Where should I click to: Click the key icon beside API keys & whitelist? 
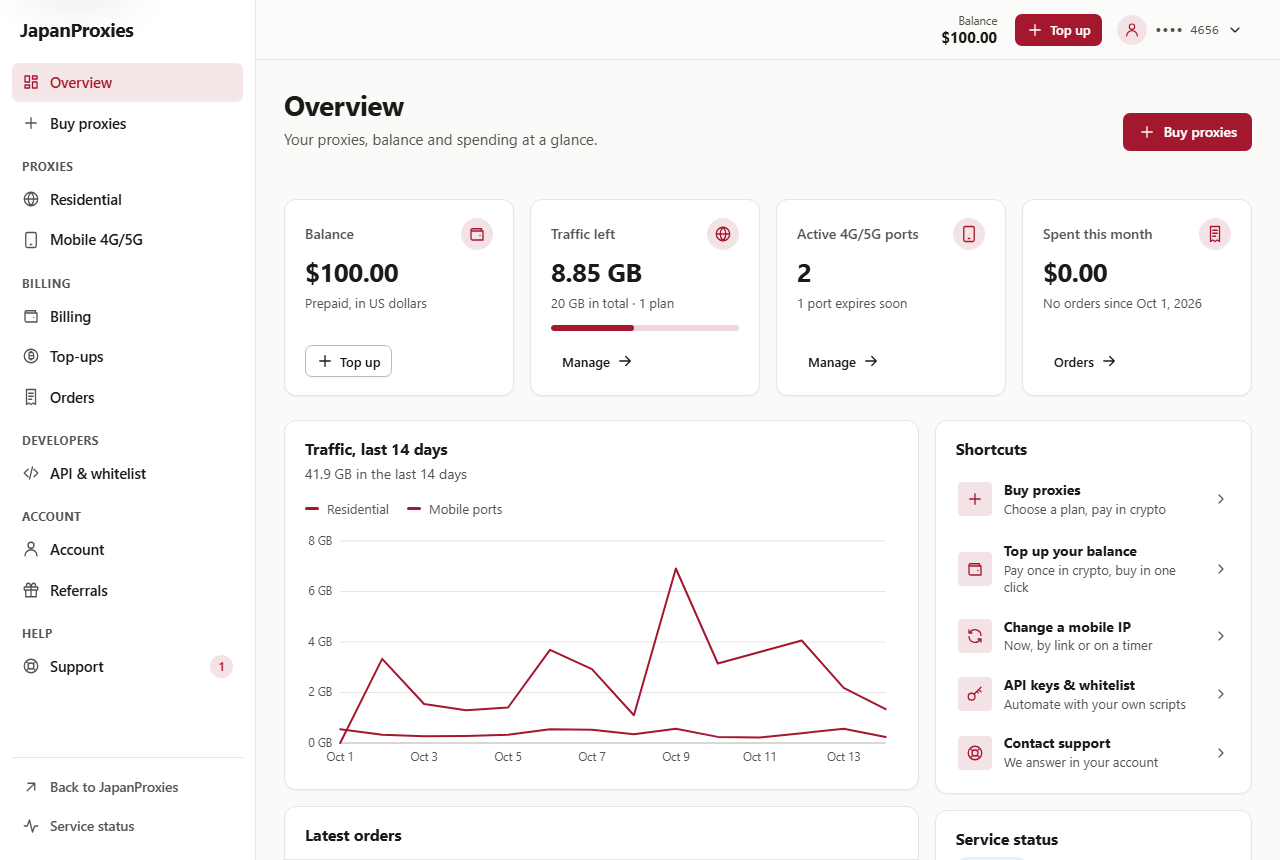975,694
